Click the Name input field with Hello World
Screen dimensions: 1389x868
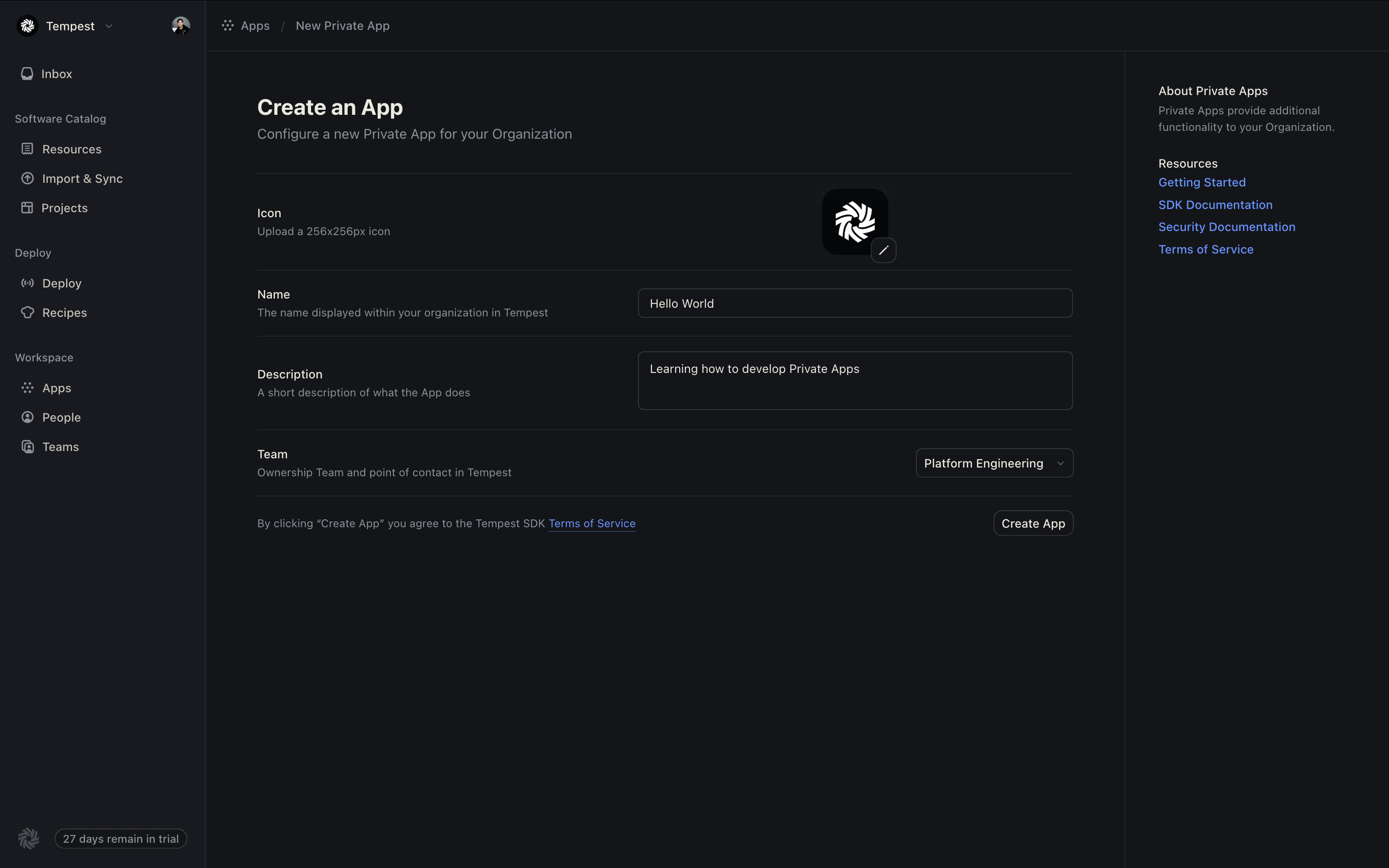(855, 303)
